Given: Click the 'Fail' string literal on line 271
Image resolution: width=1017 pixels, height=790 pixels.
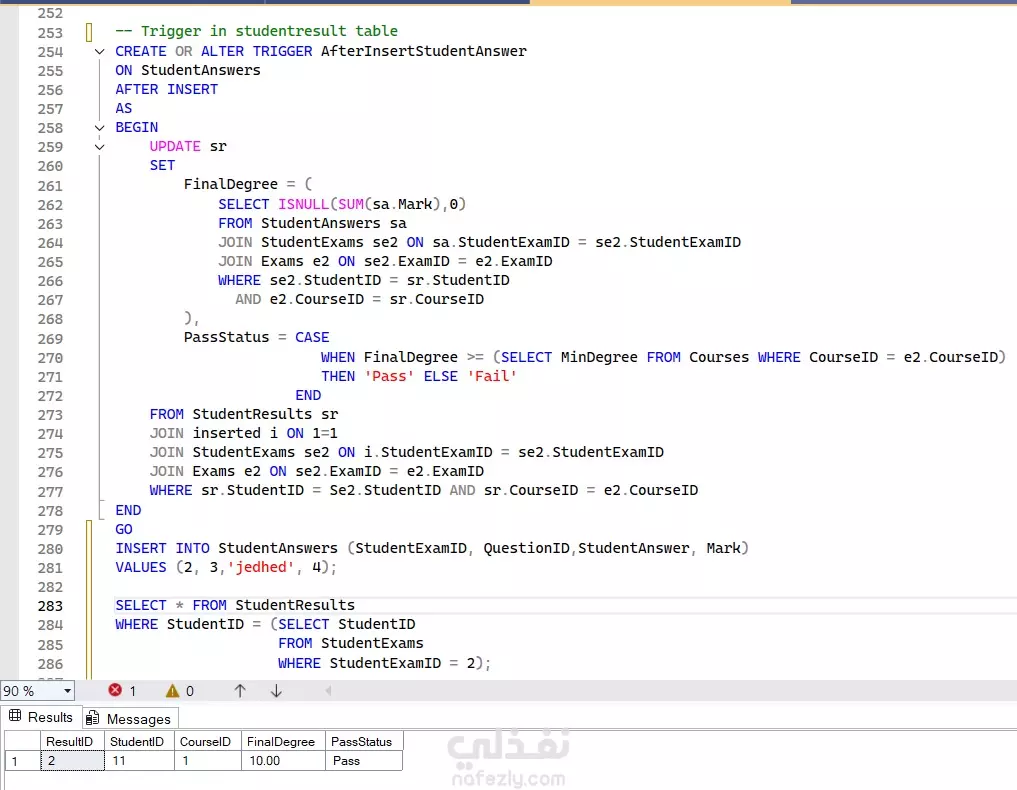Looking at the screenshot, I should (492, 376).
